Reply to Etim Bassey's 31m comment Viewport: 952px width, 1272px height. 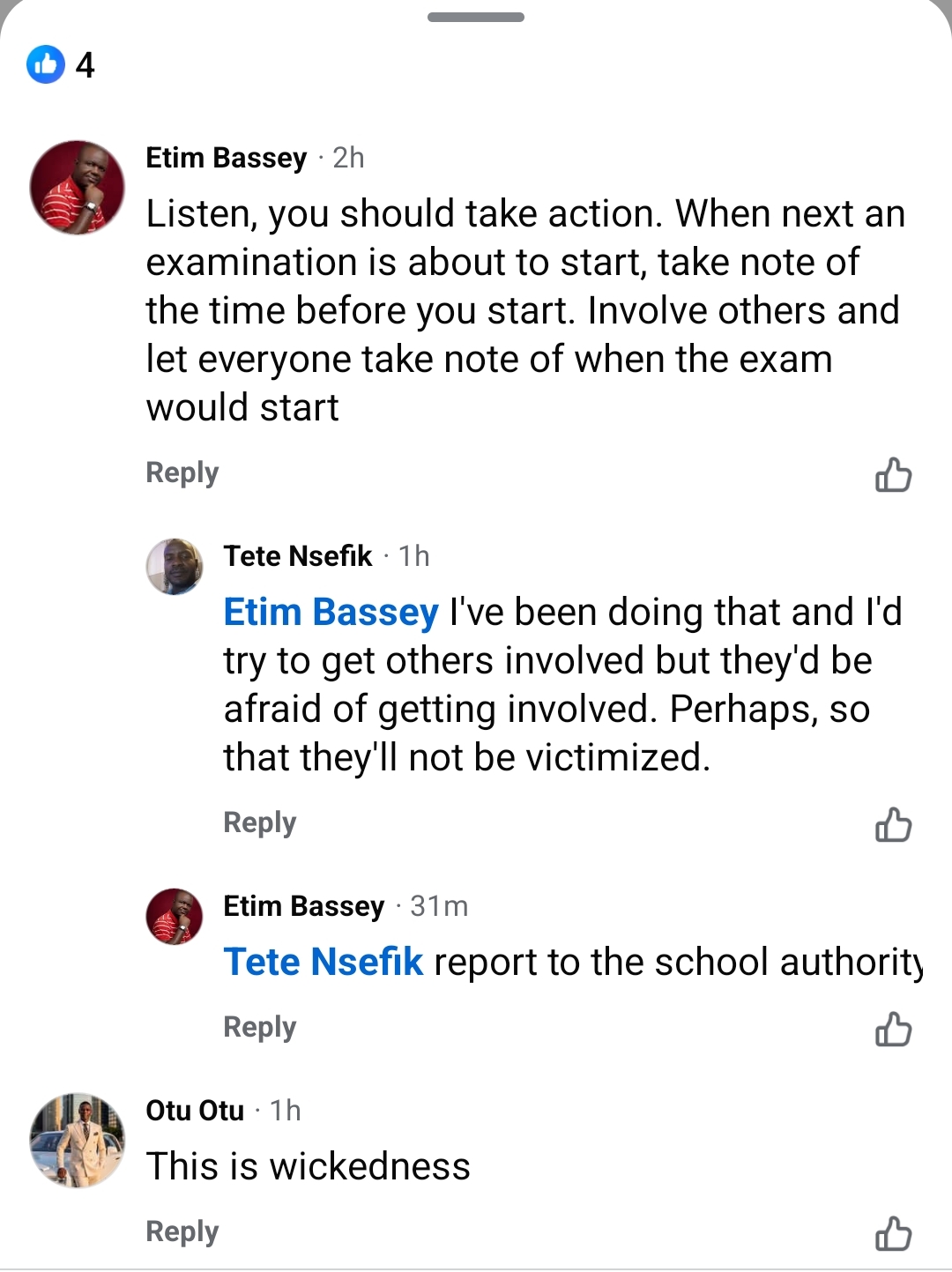tap(259, 1027)
